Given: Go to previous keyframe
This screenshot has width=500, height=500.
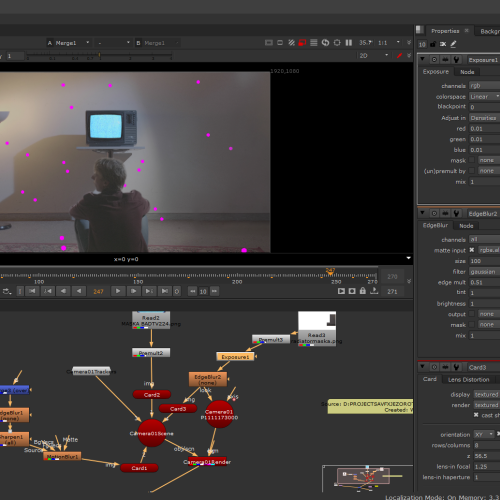Looking at the screenshot, I should coord(48,291).
